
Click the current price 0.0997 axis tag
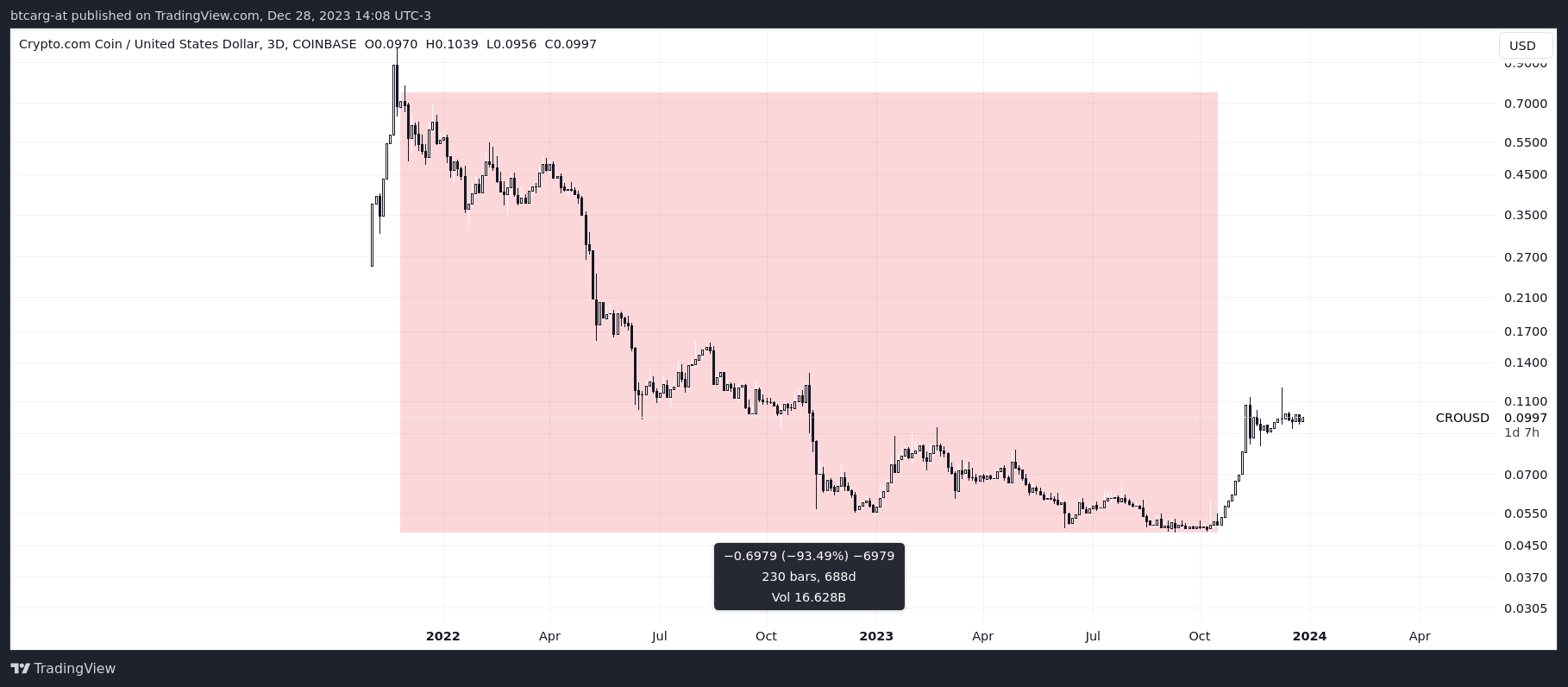(1525, 418)
